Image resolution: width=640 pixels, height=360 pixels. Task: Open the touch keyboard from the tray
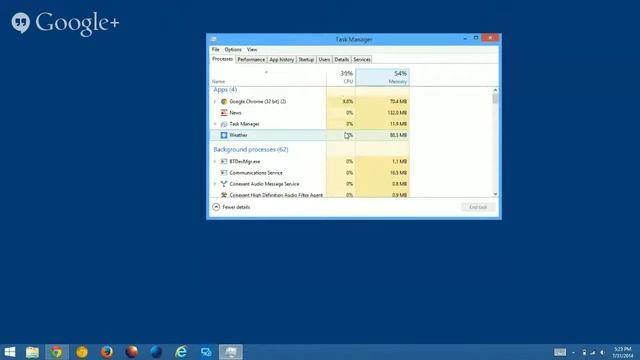(560, 352)
